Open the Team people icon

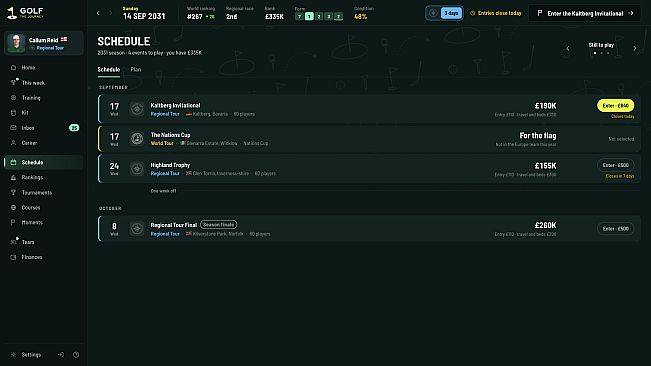tap(13, 242)
